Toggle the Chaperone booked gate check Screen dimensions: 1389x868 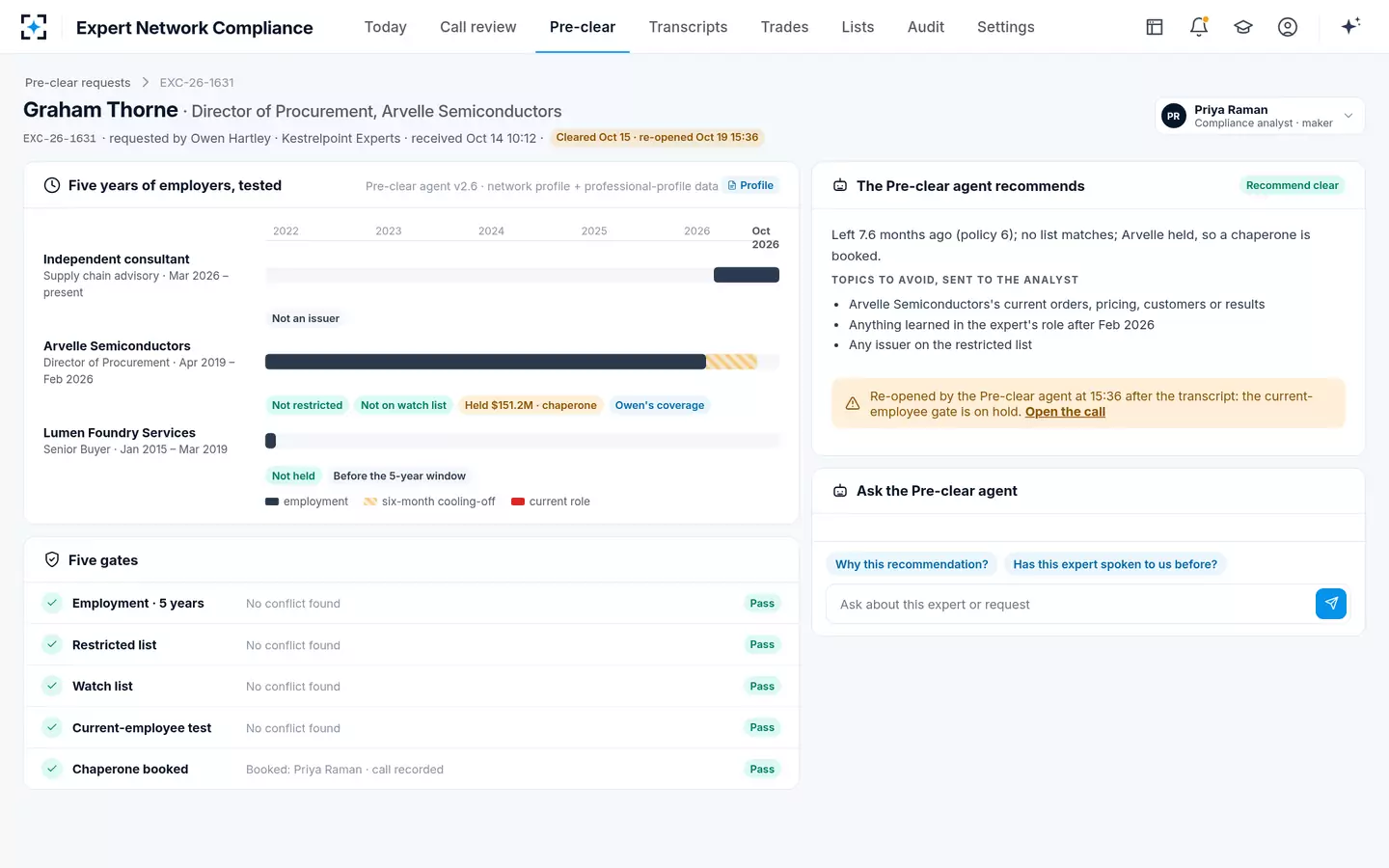(52, 769)
